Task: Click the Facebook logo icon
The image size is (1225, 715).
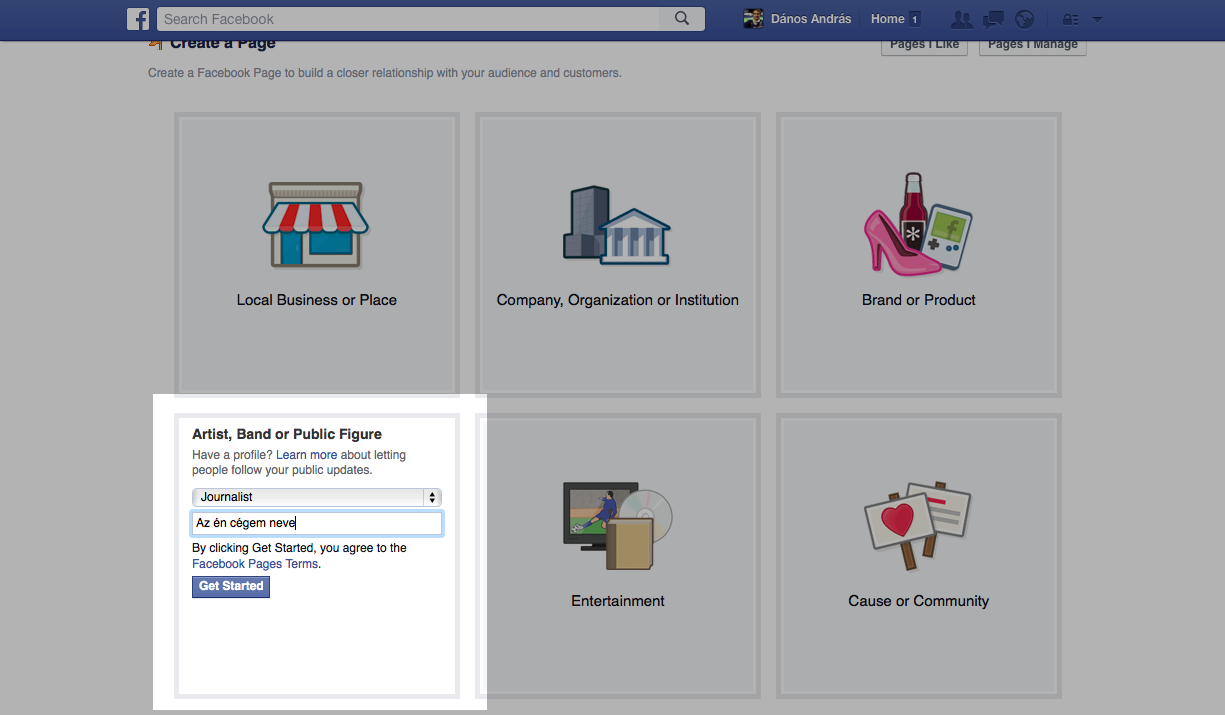Action: tap(138, 19)
